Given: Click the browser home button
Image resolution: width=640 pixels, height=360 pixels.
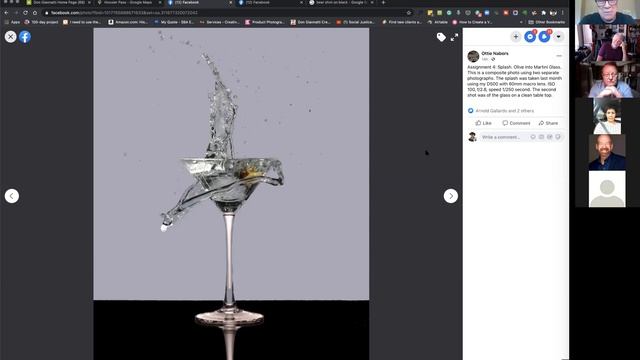Looking at the screenshot, I should coord(35,13).
